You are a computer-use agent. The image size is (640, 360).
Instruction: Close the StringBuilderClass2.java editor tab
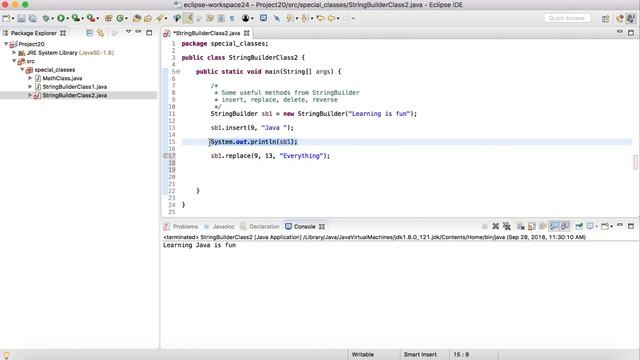[247, 33]
